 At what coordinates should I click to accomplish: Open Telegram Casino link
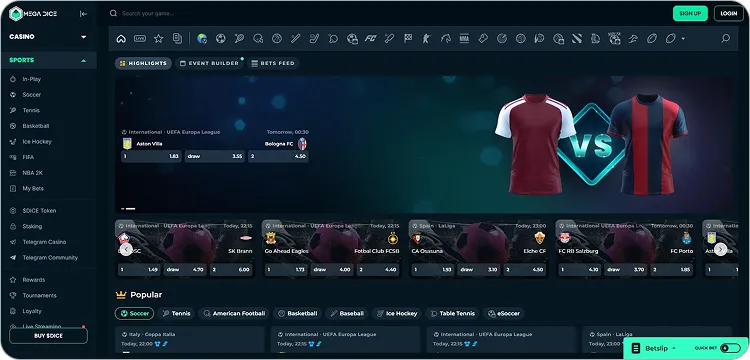(44, 242)
